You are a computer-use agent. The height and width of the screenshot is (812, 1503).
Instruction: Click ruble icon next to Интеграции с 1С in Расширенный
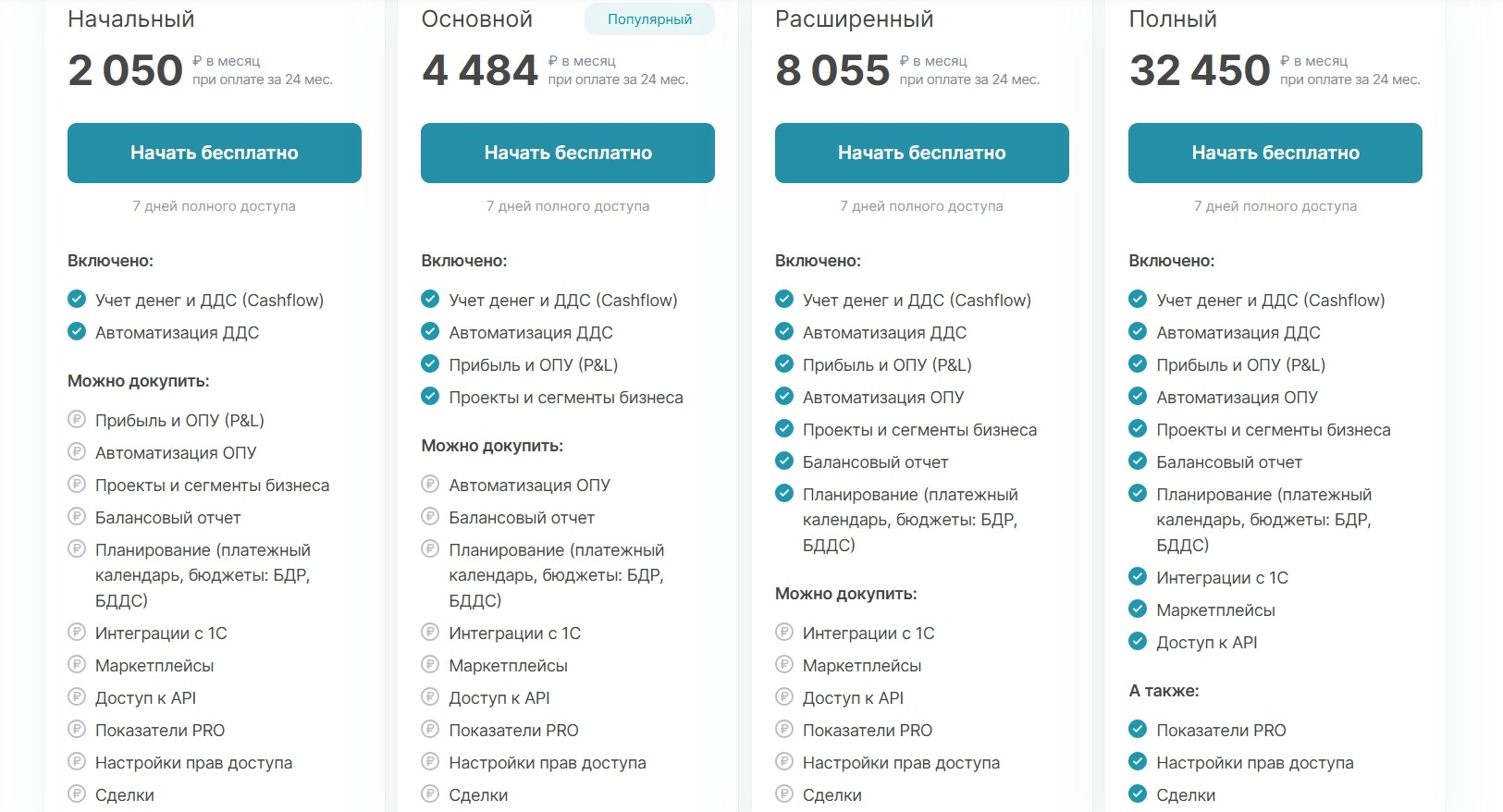[784, 633]
